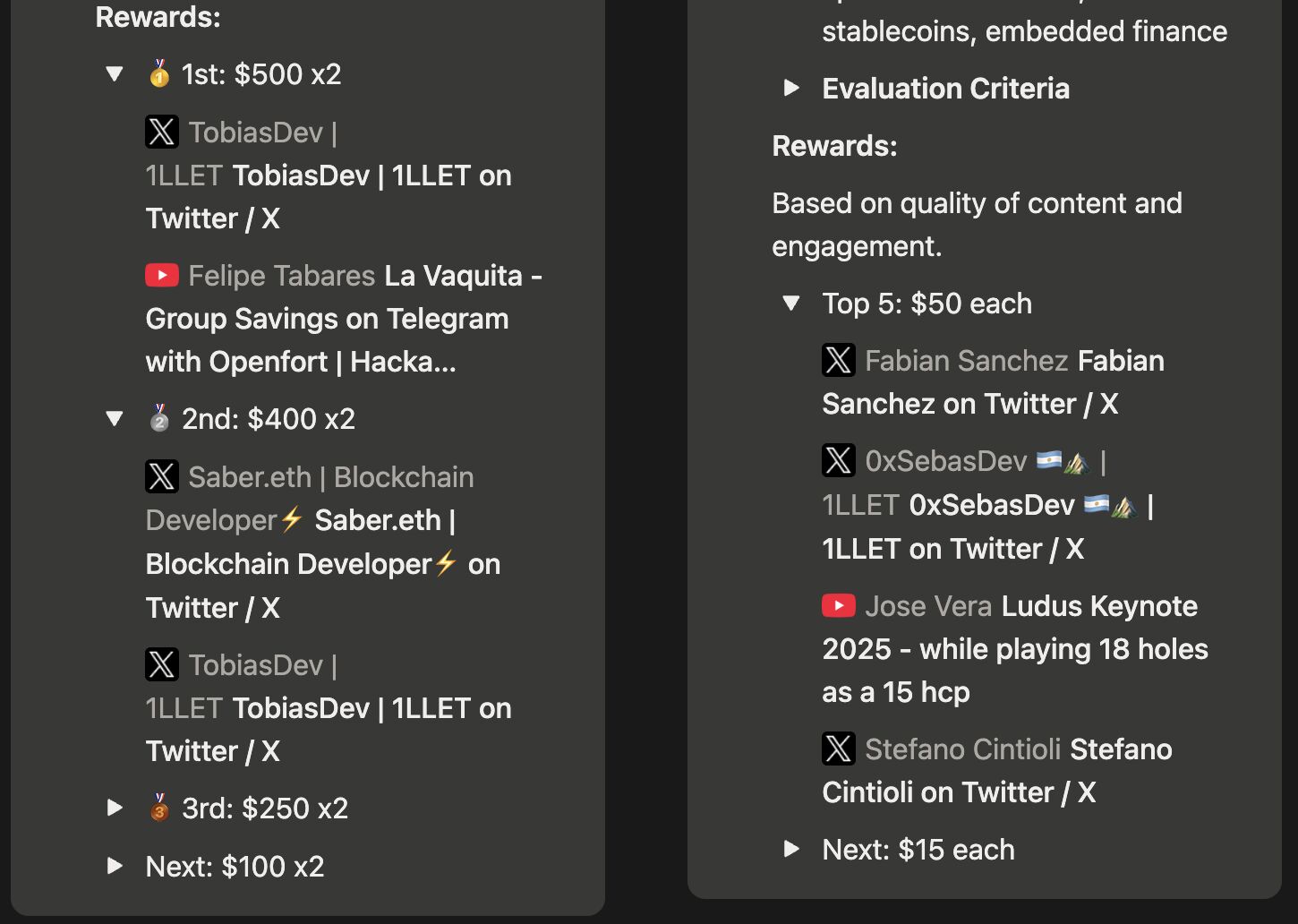
Task: Click the X icon next to Stefano Cintioli
Action: pyautogui.click(x=839, y=749)
